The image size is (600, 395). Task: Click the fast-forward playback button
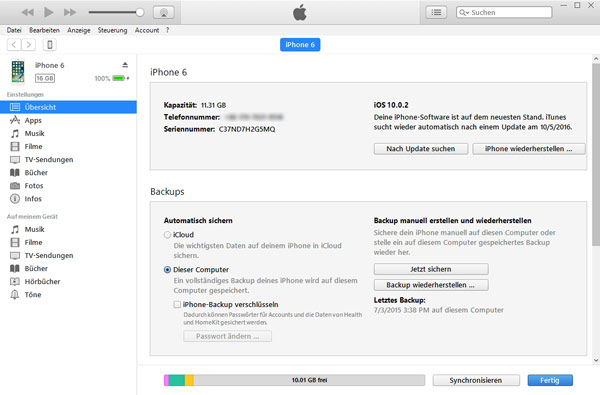click(x=70, y=12)
